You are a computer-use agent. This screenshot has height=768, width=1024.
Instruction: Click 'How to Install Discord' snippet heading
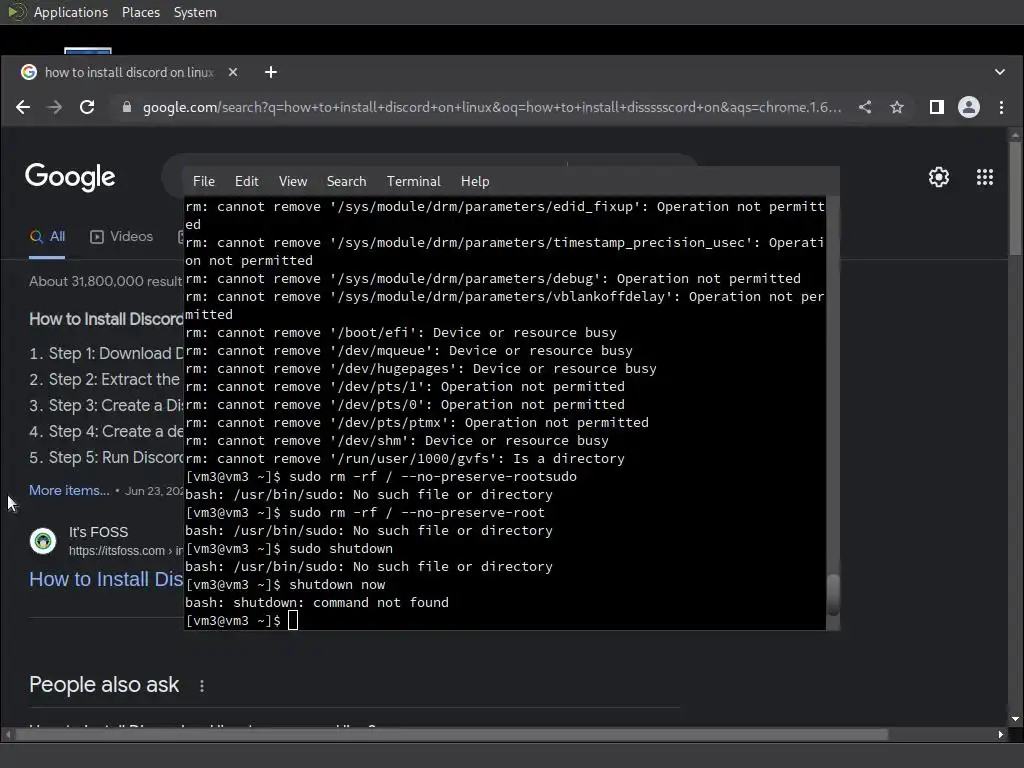pos(106,319)
